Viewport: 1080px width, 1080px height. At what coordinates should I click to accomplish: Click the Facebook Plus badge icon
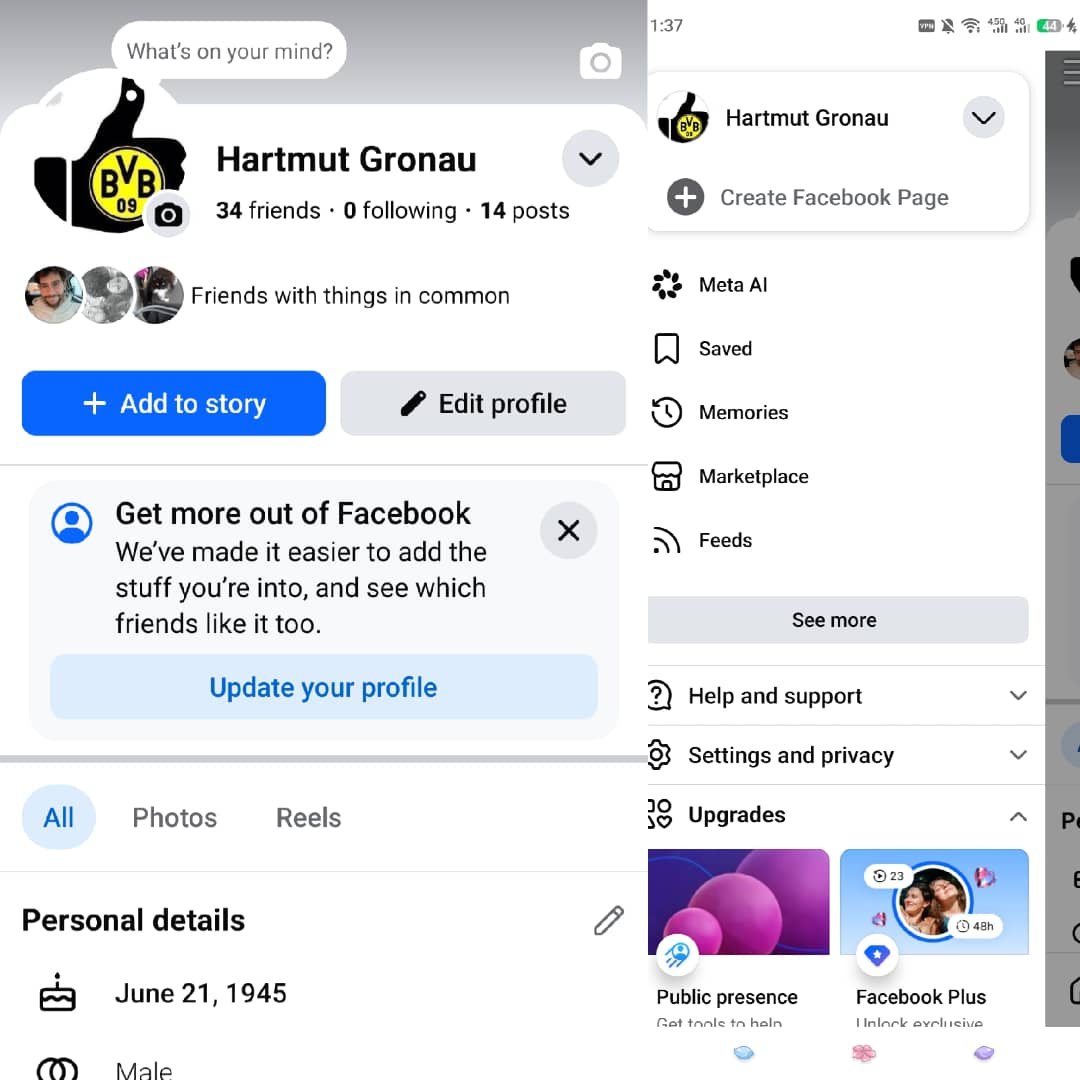tap(877, 955)
